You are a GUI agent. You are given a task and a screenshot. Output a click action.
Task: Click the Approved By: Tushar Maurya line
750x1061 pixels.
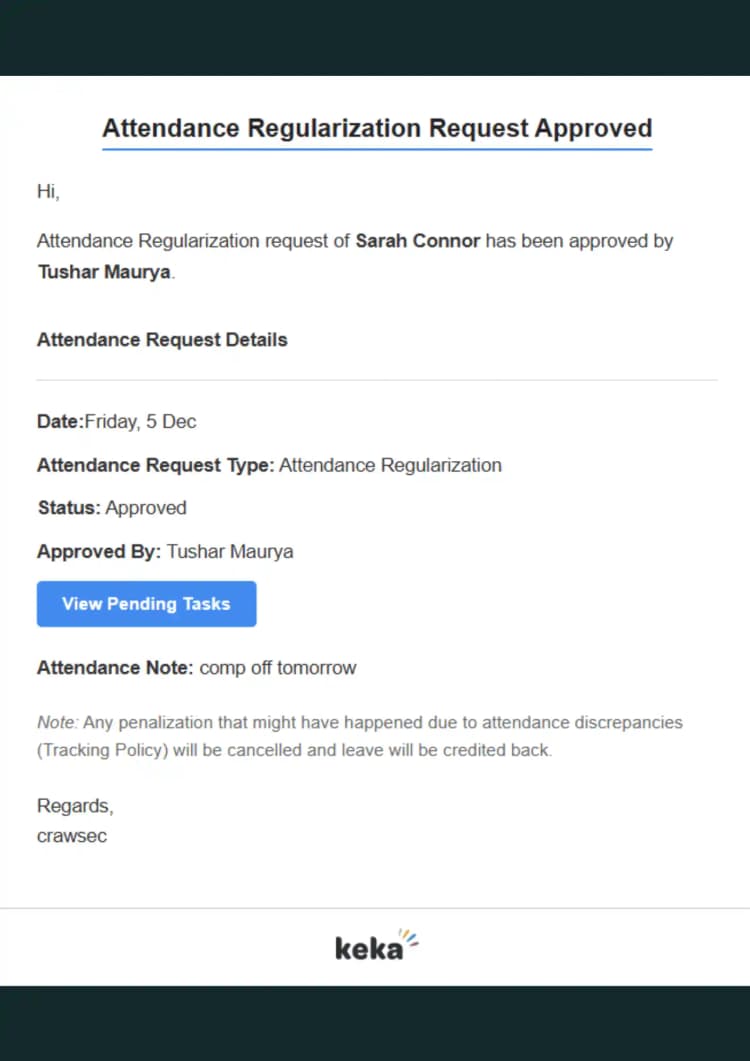point(165,551)
